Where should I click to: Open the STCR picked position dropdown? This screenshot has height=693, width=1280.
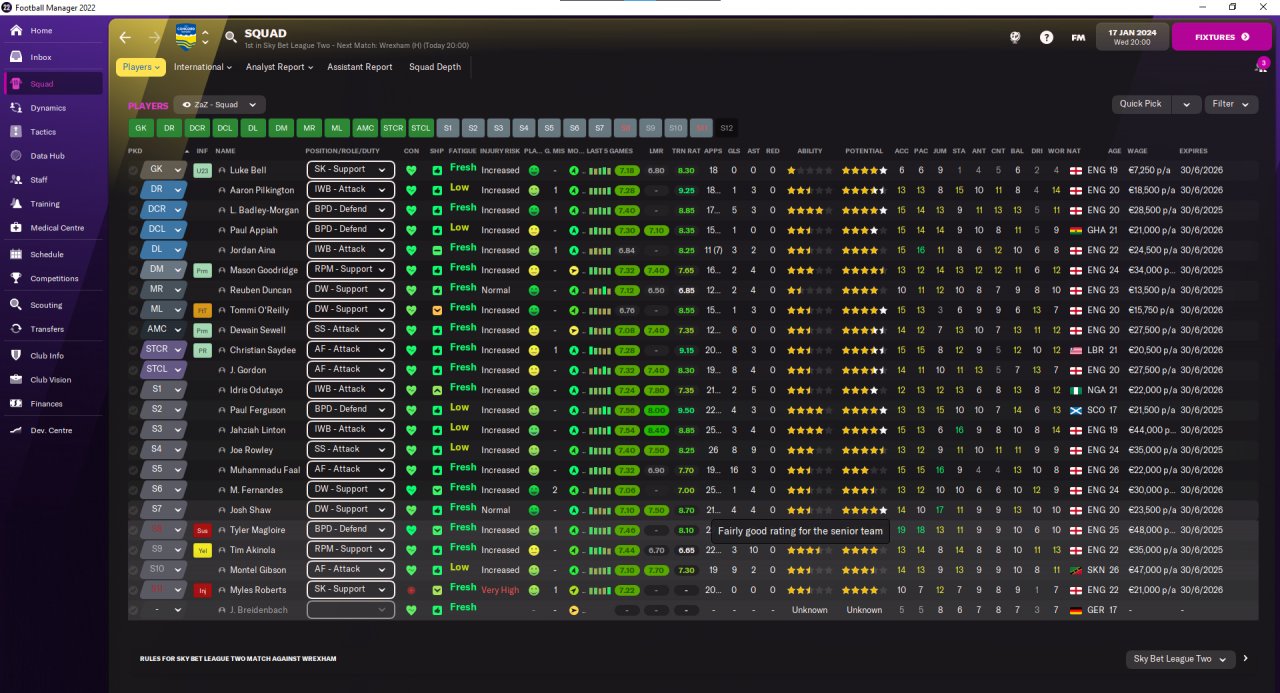(x=165, y=350)
